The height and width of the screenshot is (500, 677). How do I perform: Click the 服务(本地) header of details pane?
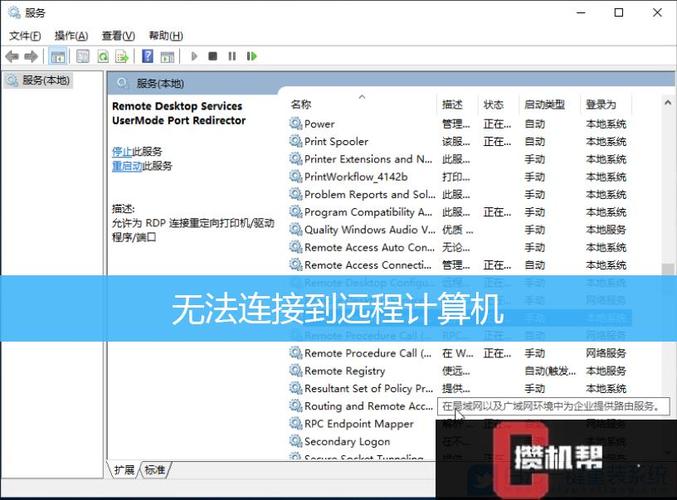click(160, 83)
